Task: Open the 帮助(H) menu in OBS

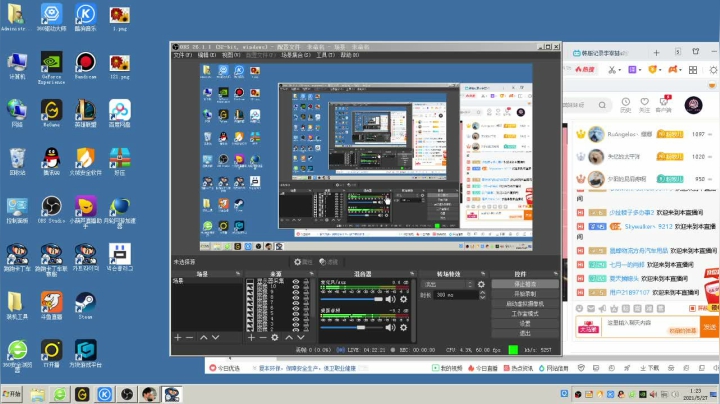Action: 350,55
